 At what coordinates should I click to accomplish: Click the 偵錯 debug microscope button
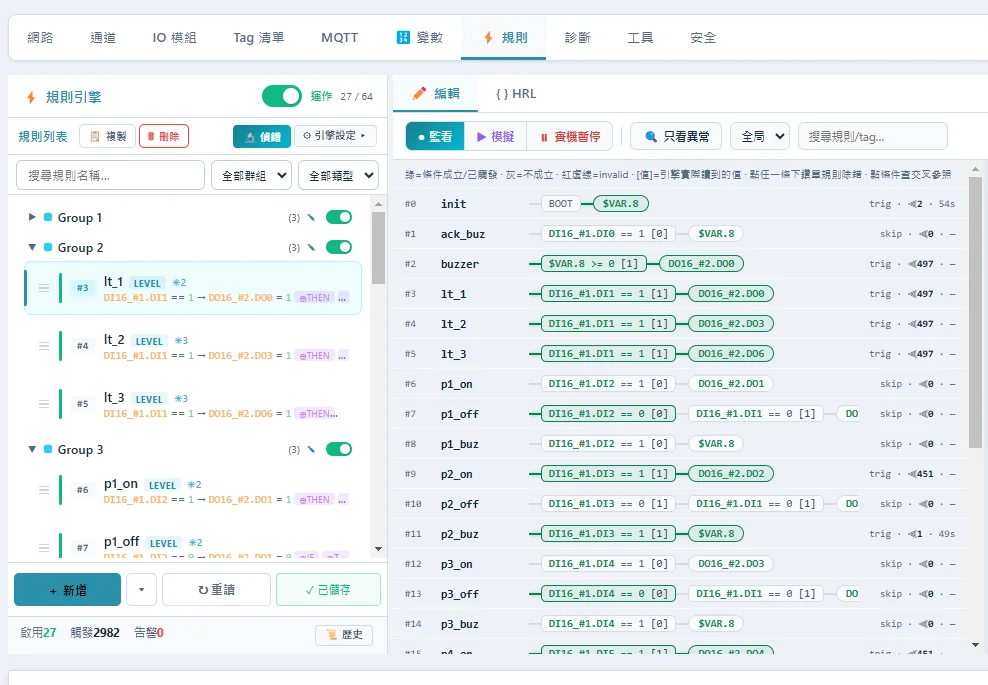click(x=262, y=136)
